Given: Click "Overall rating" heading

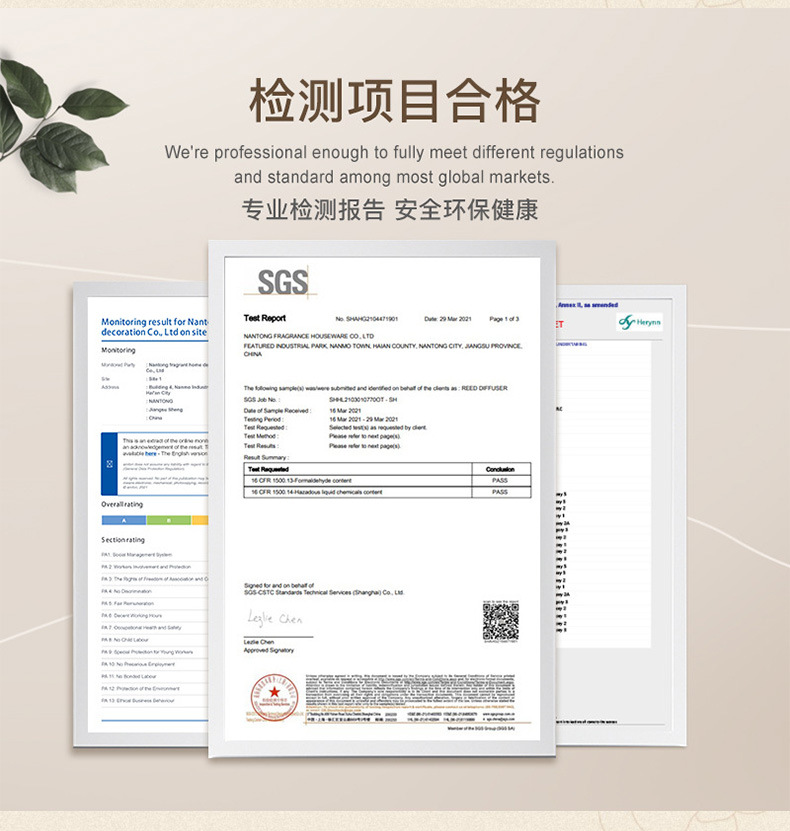Looking at the screenshot, I should click(122, 505).
